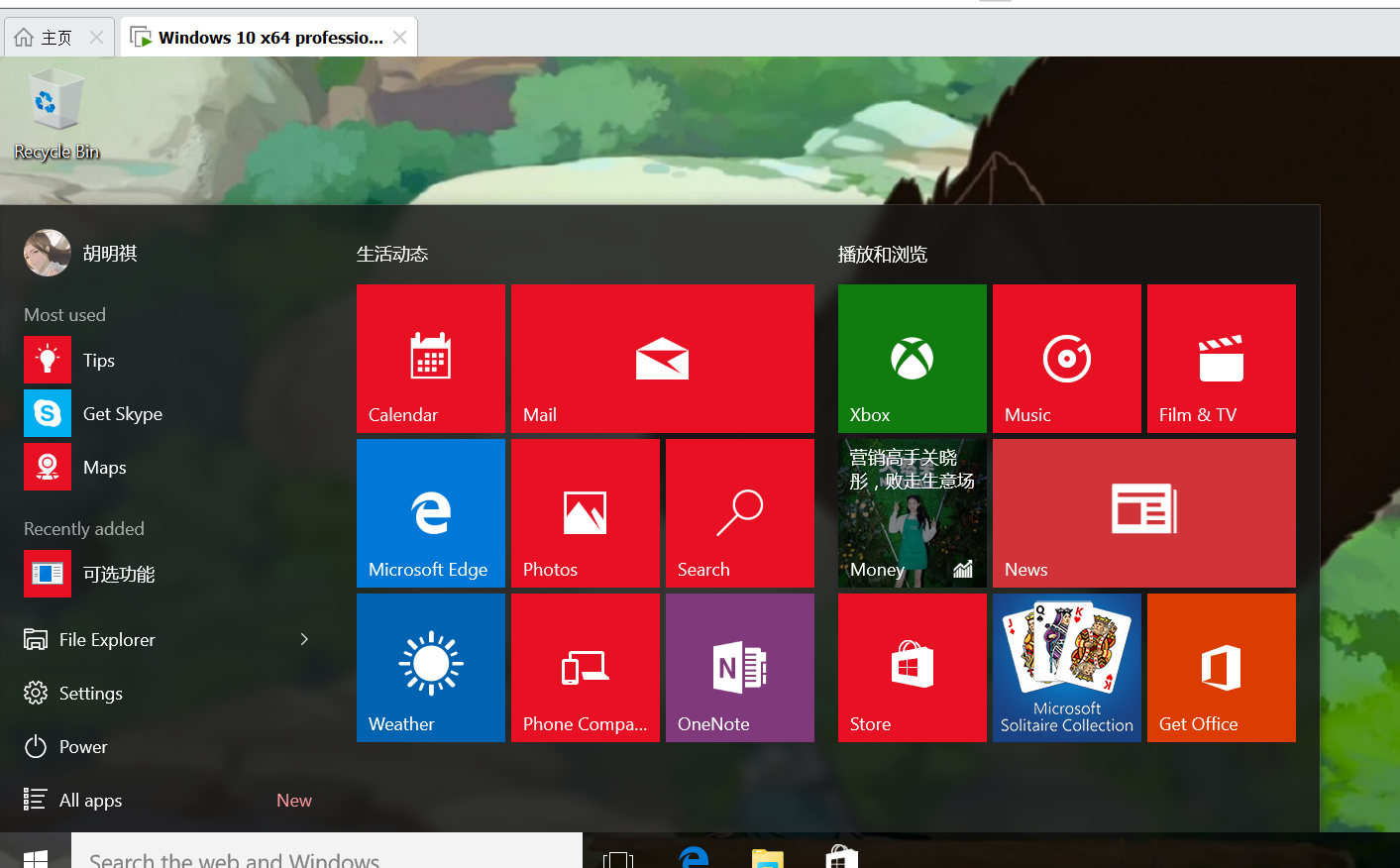The height and width of the screenshot is (868, 1400).
Task: Close the 主页 tab
Action: click(96, 38)
